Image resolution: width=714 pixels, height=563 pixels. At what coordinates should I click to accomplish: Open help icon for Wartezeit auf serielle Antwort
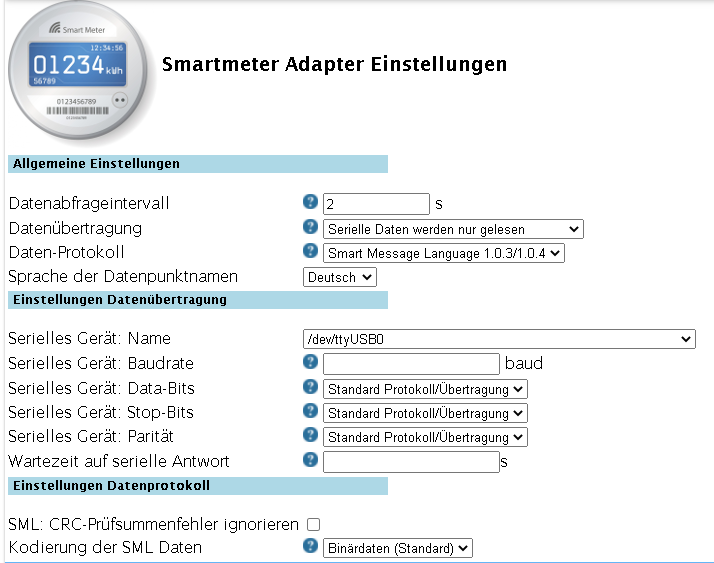click(x=310, y=460)
